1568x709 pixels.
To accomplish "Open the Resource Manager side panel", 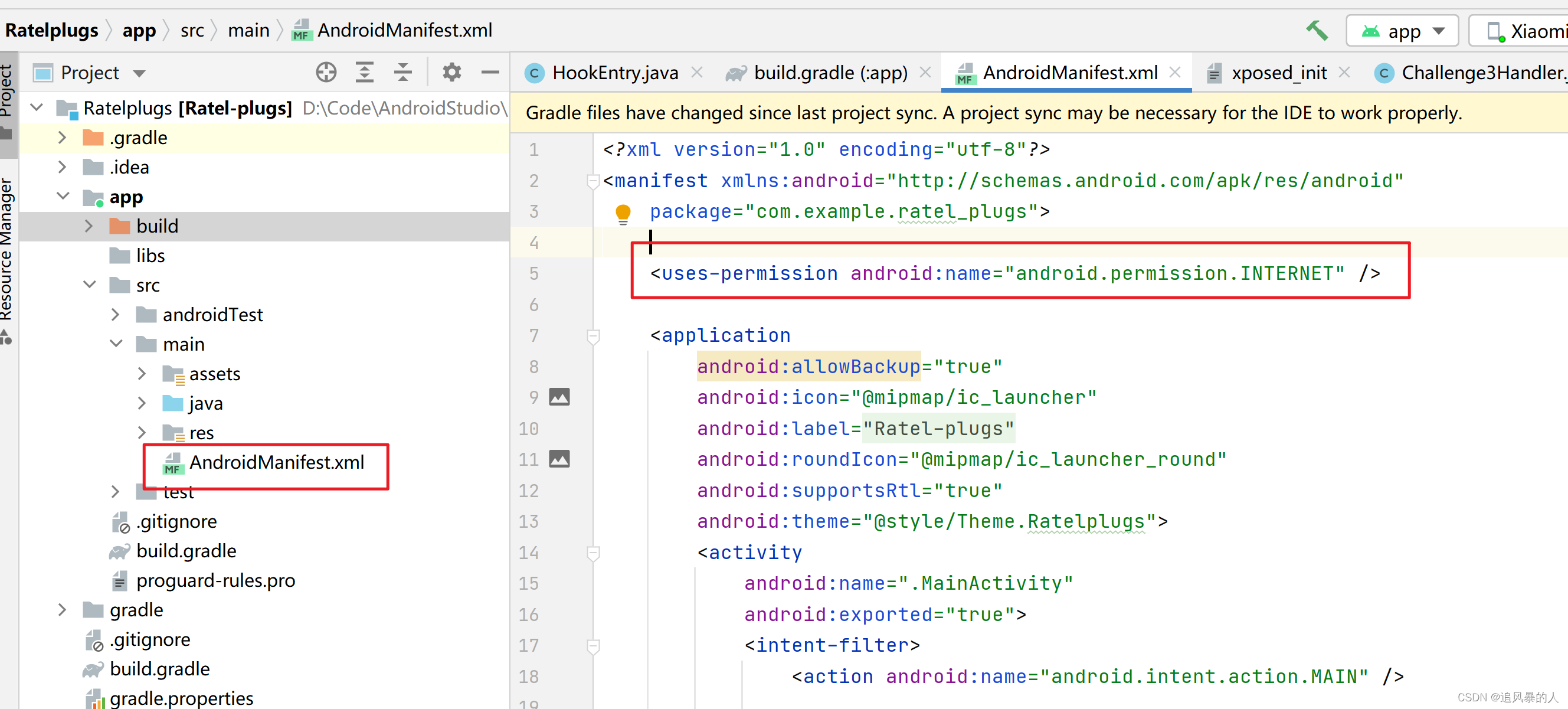I will [6, 256].
